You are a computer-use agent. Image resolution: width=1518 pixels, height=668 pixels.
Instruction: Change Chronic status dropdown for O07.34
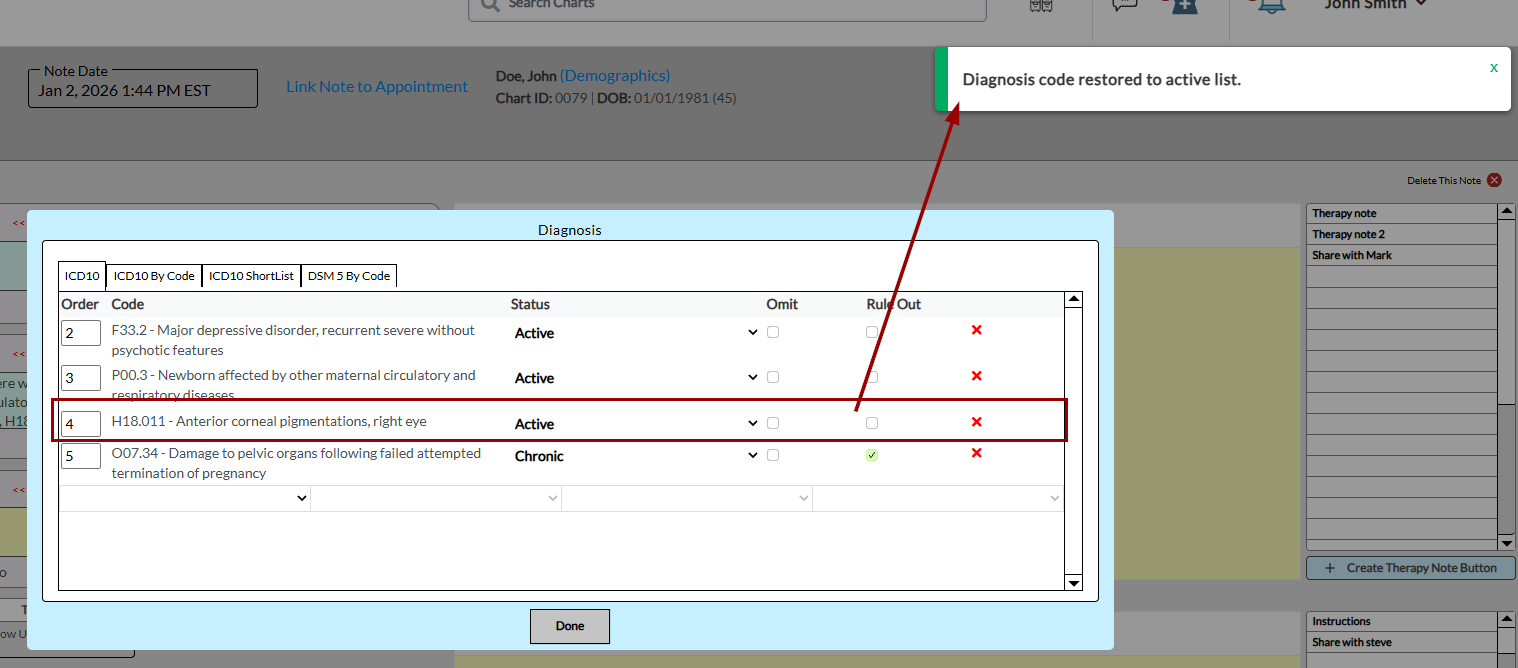click(x=636, y=456)
